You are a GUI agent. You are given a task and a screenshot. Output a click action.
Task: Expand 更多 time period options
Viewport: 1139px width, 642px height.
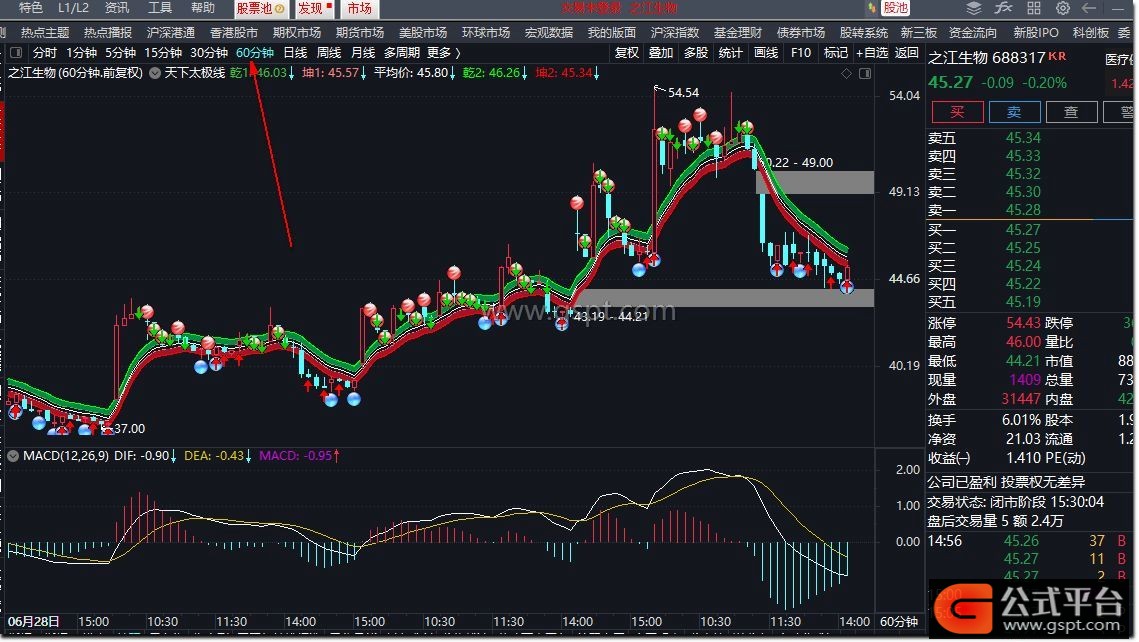coord(443,53)
